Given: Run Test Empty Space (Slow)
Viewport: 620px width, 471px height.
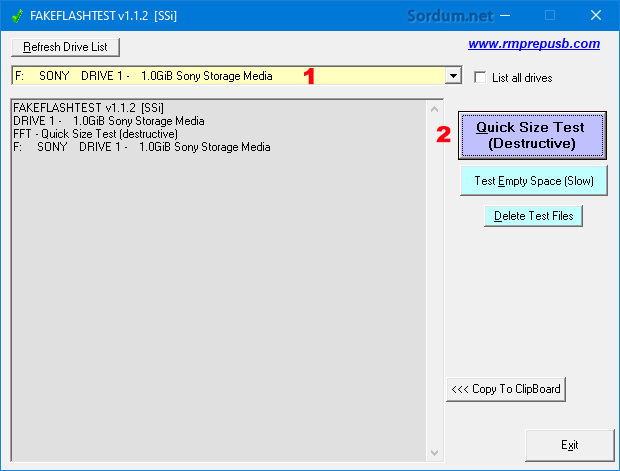Looking at the screenshot, I should point(533,181).
